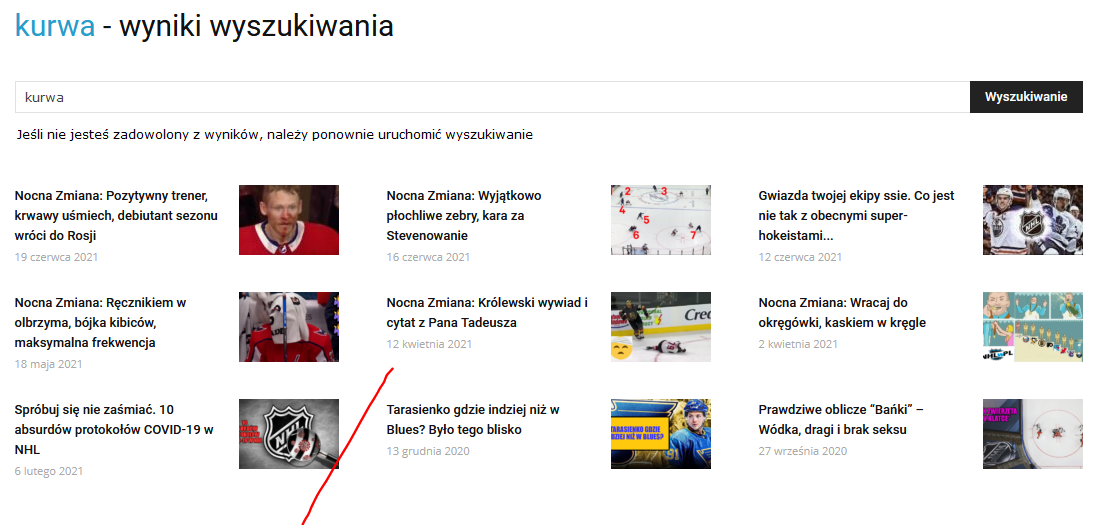Viewport: 1107px width, 525px height.
Task: Open Królewski wywiad i cytat z Pana Tadeusza
Action: [x=487, y=313]
